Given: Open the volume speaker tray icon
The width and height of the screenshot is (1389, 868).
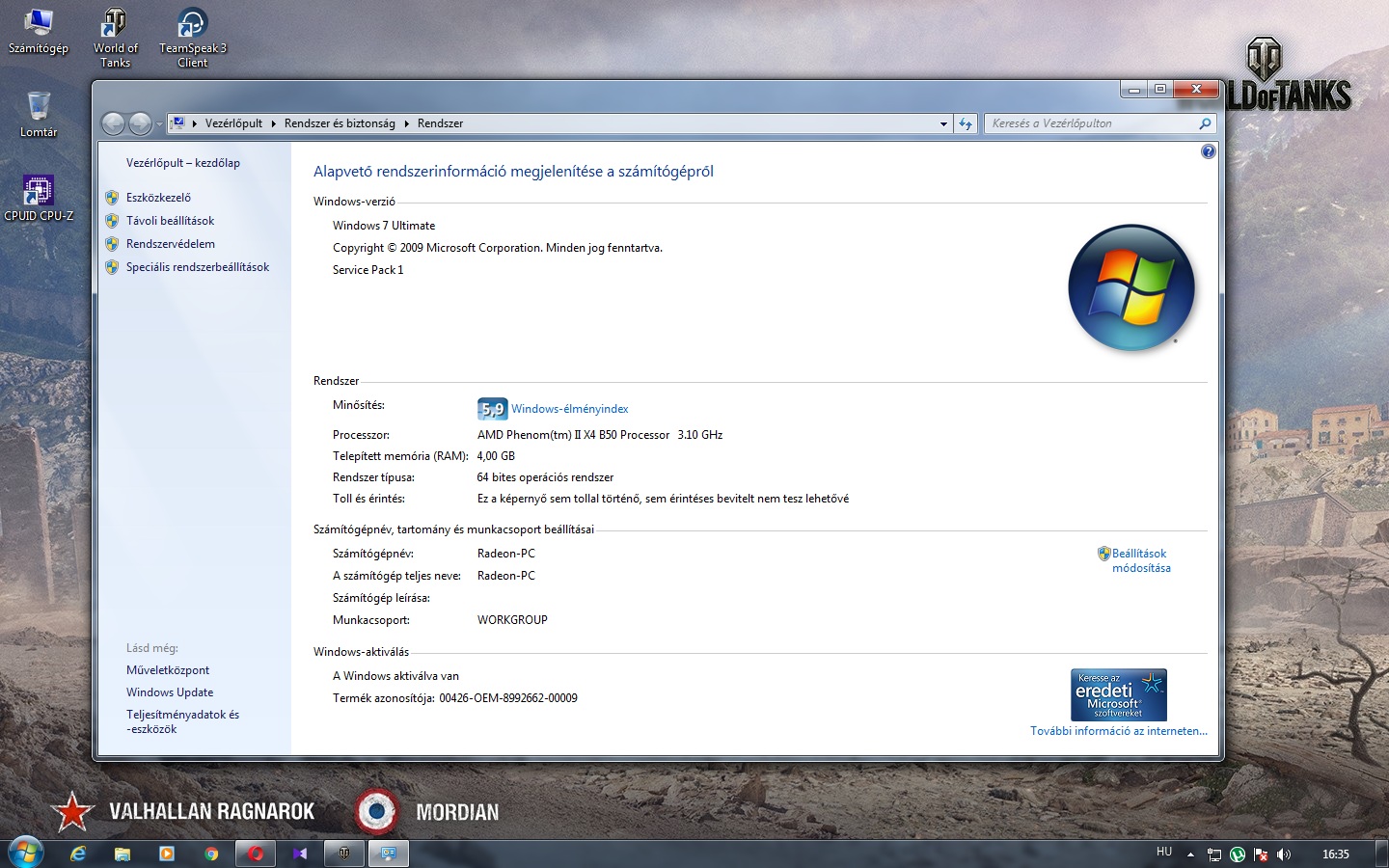Looking at the screenshot, I should [x=1284, y=854].
